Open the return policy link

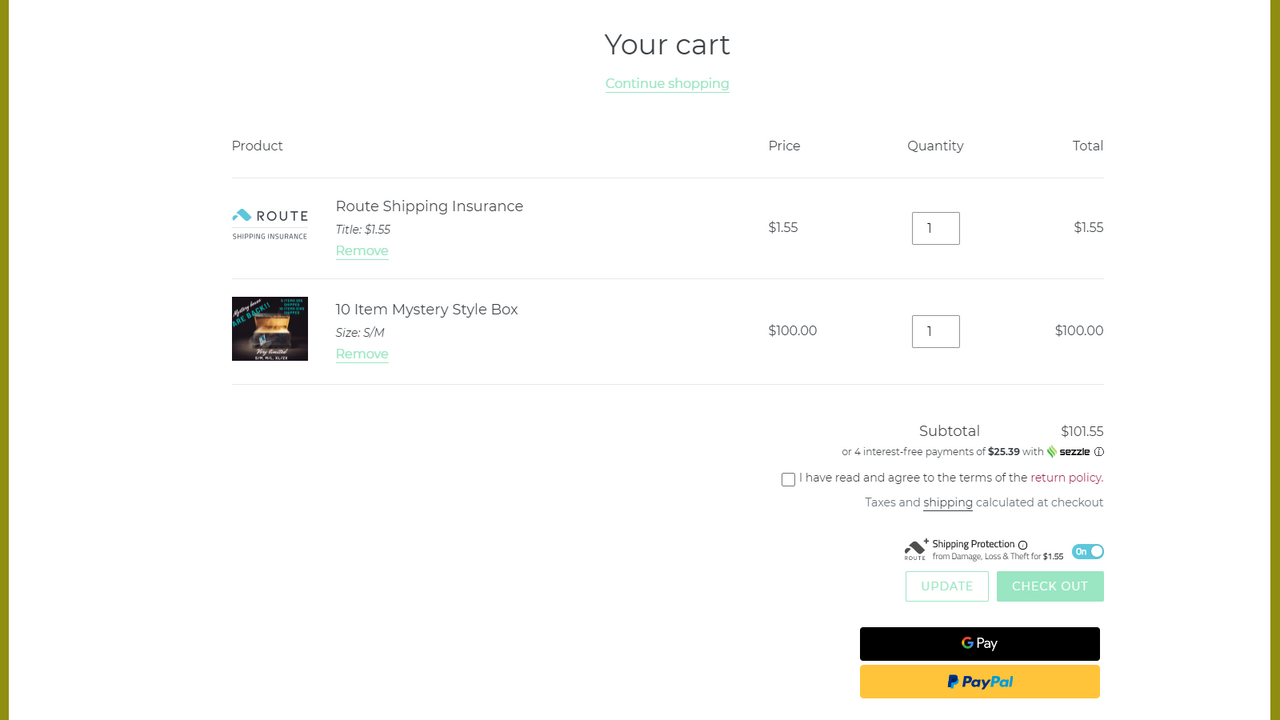click(x=1066, y=478)
